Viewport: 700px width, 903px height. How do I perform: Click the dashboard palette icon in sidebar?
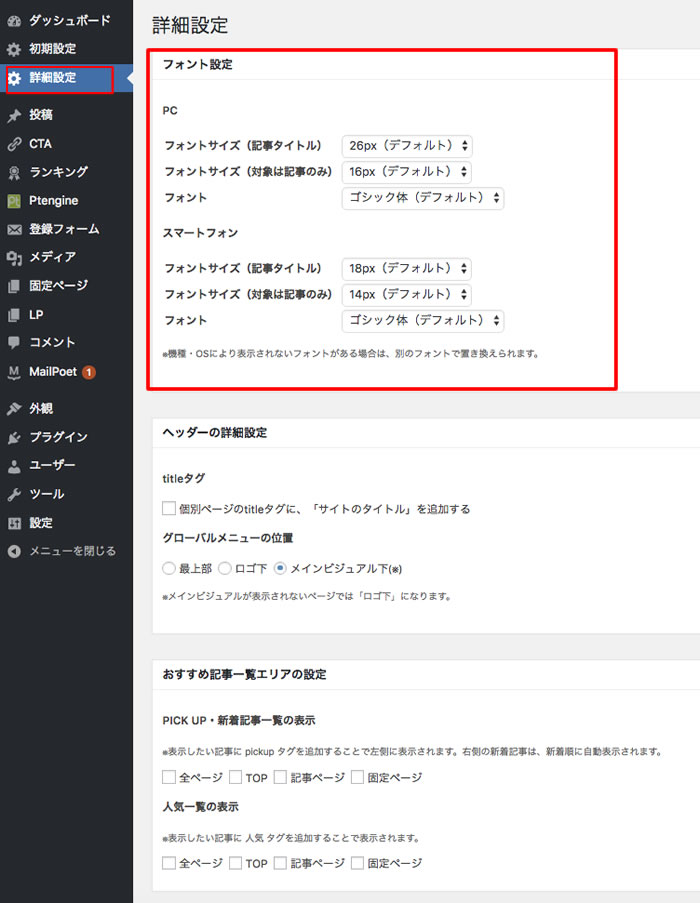(13, 20)
